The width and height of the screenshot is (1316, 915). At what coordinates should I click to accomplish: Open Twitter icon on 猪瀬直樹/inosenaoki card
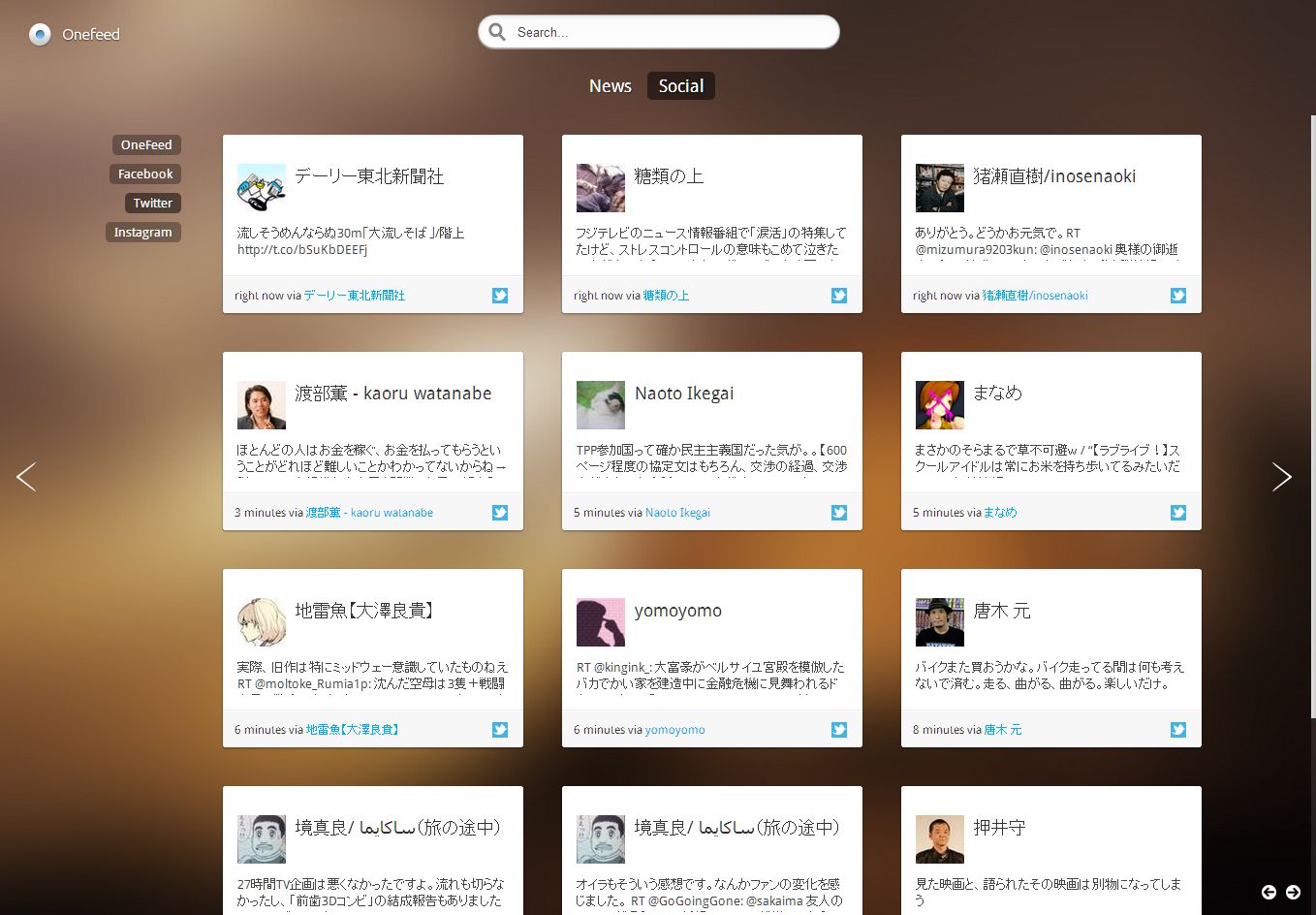pos(1178,296)
